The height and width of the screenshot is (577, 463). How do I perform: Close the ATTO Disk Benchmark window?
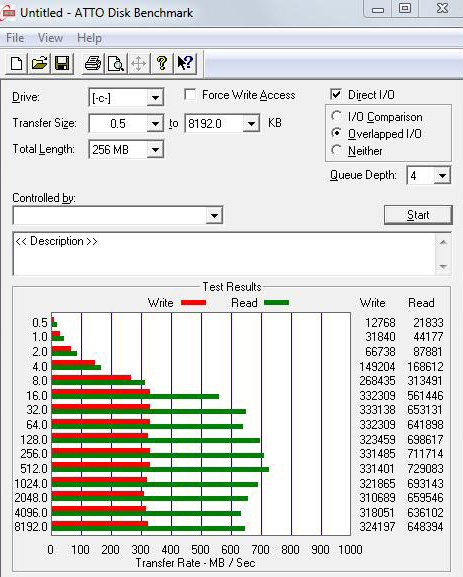click(x=441, y=9)
